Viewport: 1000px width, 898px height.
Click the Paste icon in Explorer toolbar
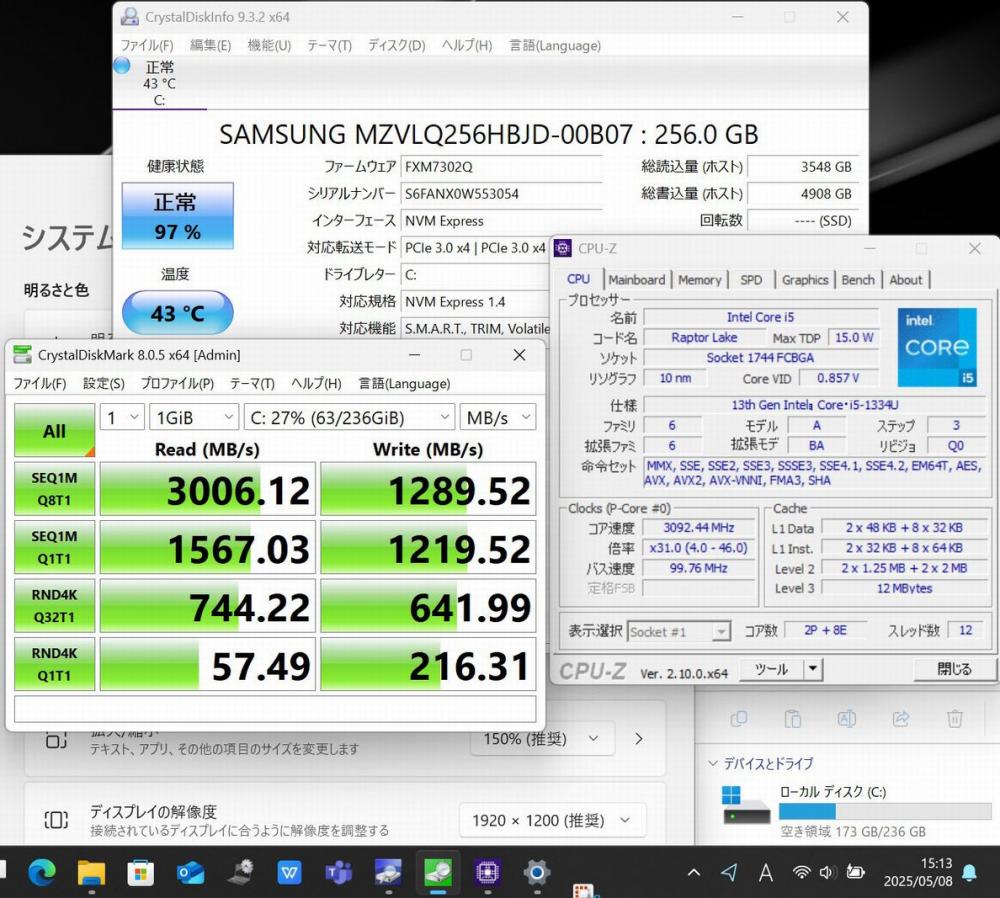(x=793, y=719)
